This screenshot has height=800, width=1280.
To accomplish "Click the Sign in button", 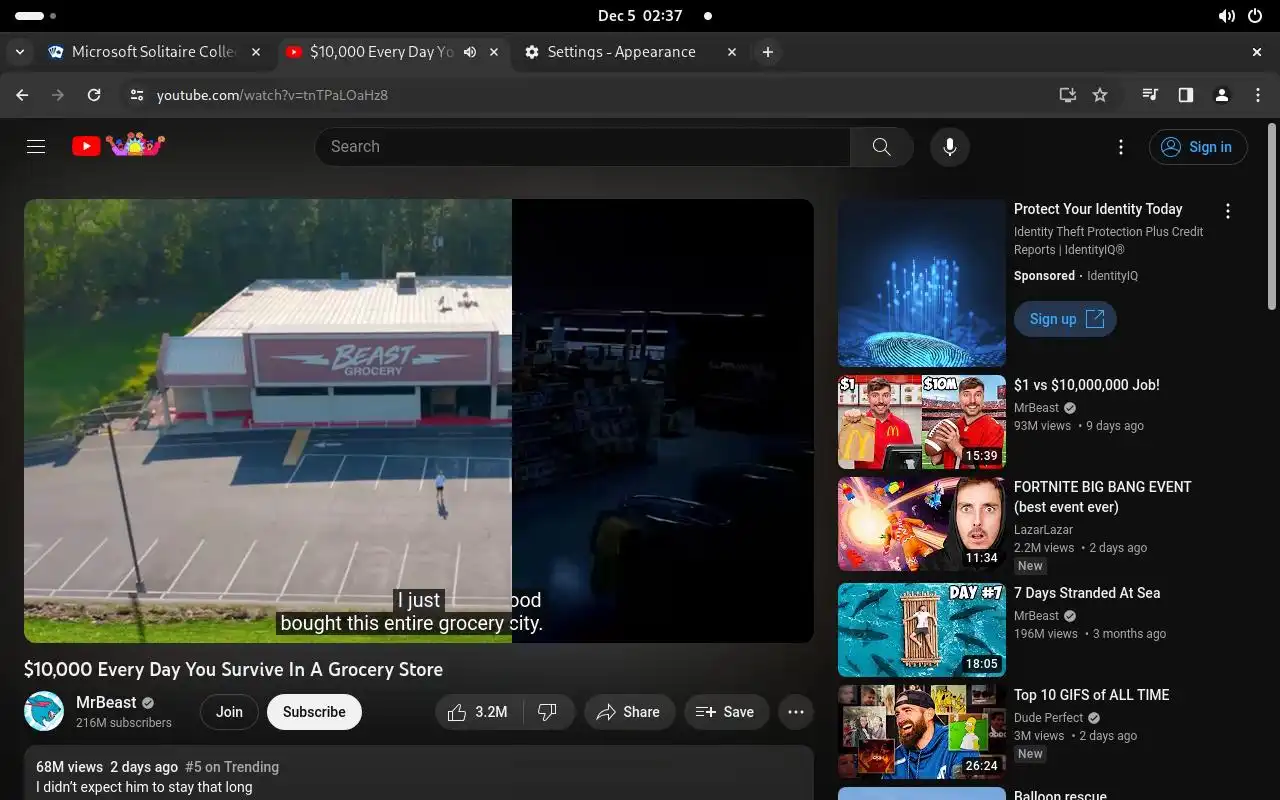I will 1198,147.
